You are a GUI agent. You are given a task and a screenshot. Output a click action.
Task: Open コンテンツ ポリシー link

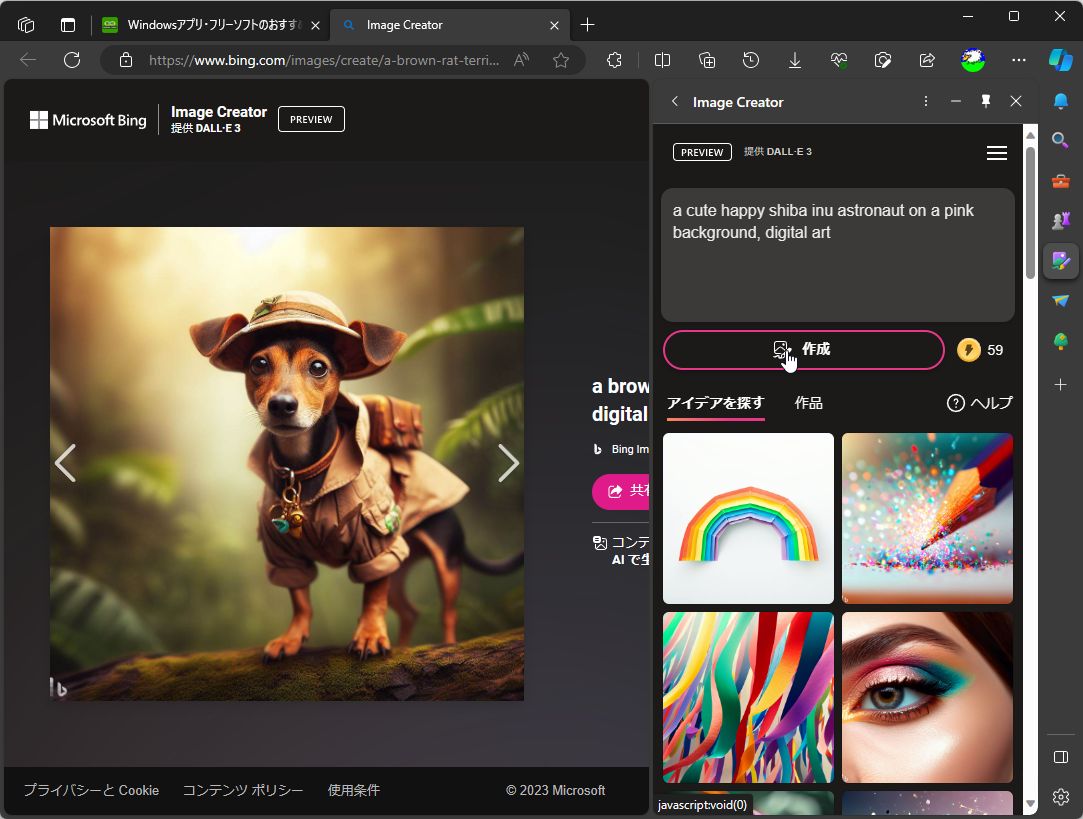point(242,790)
